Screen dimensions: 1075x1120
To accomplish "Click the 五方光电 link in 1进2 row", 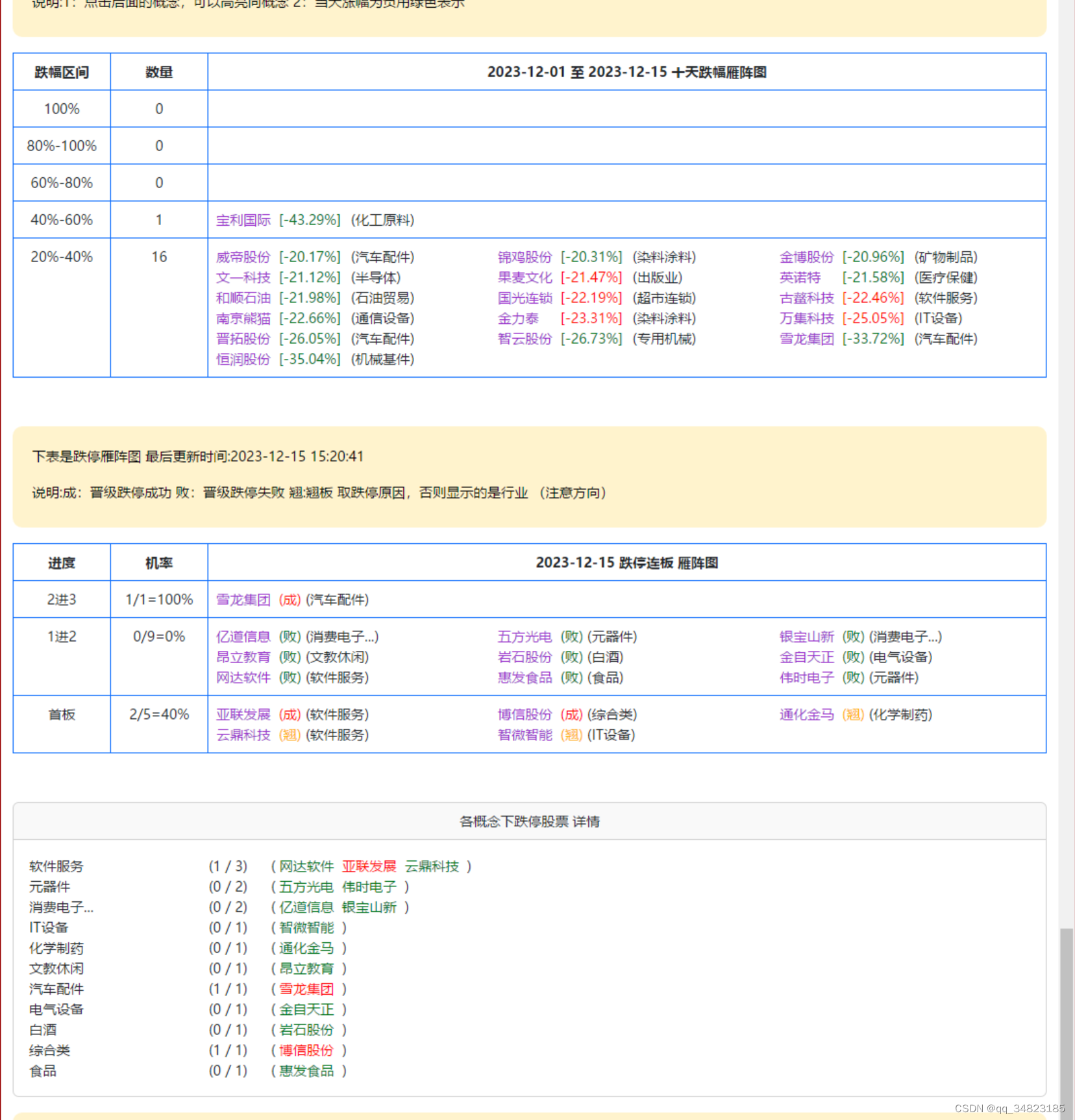I will (525, 637).
